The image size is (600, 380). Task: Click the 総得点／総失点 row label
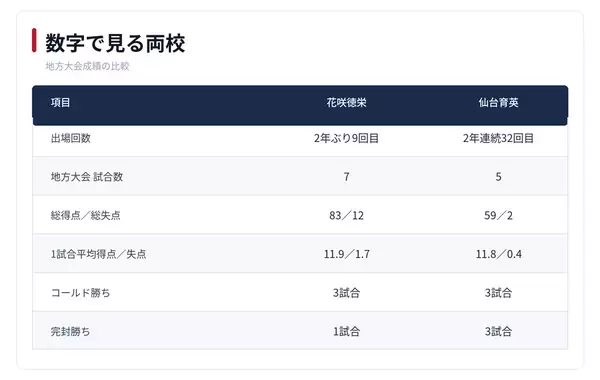(86, 215)
